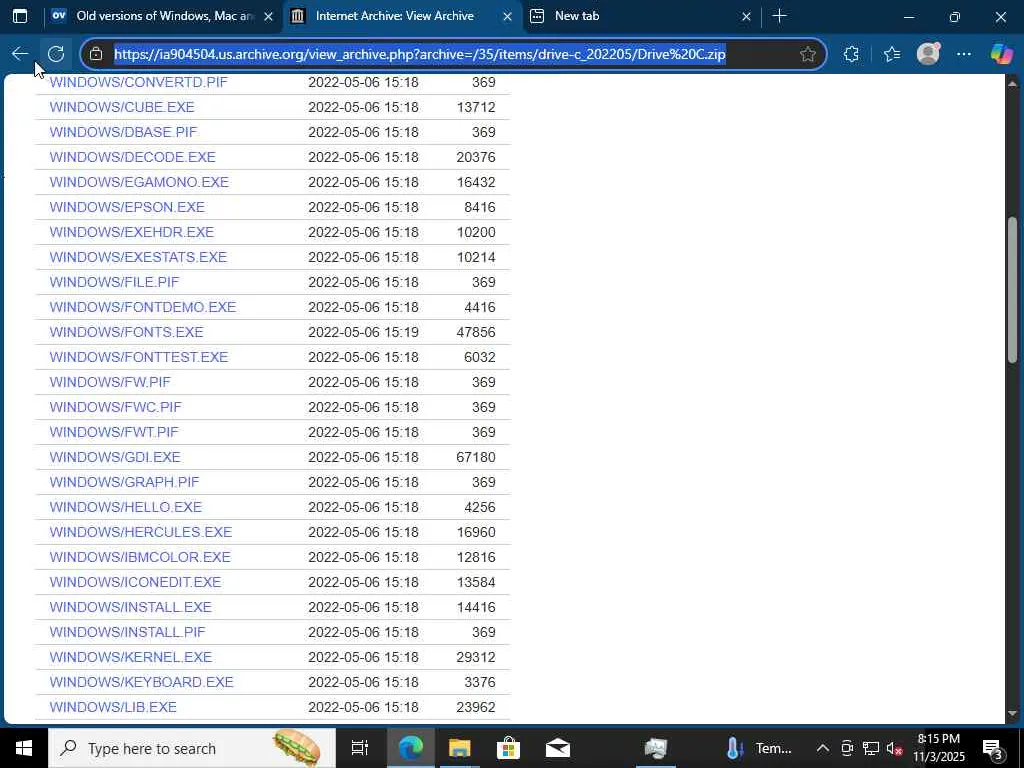The image size is (1024, 768).
Task: Click the vertical scrollbar thumb
Action: (x=1013, y=289)
